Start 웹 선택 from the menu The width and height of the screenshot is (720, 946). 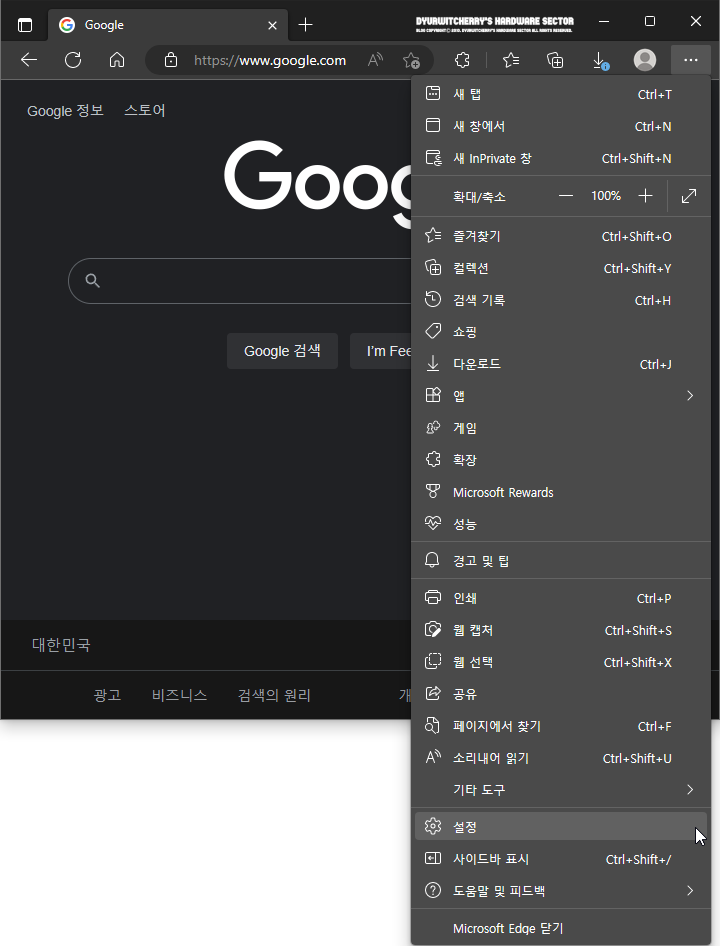[x=561, y=662]
